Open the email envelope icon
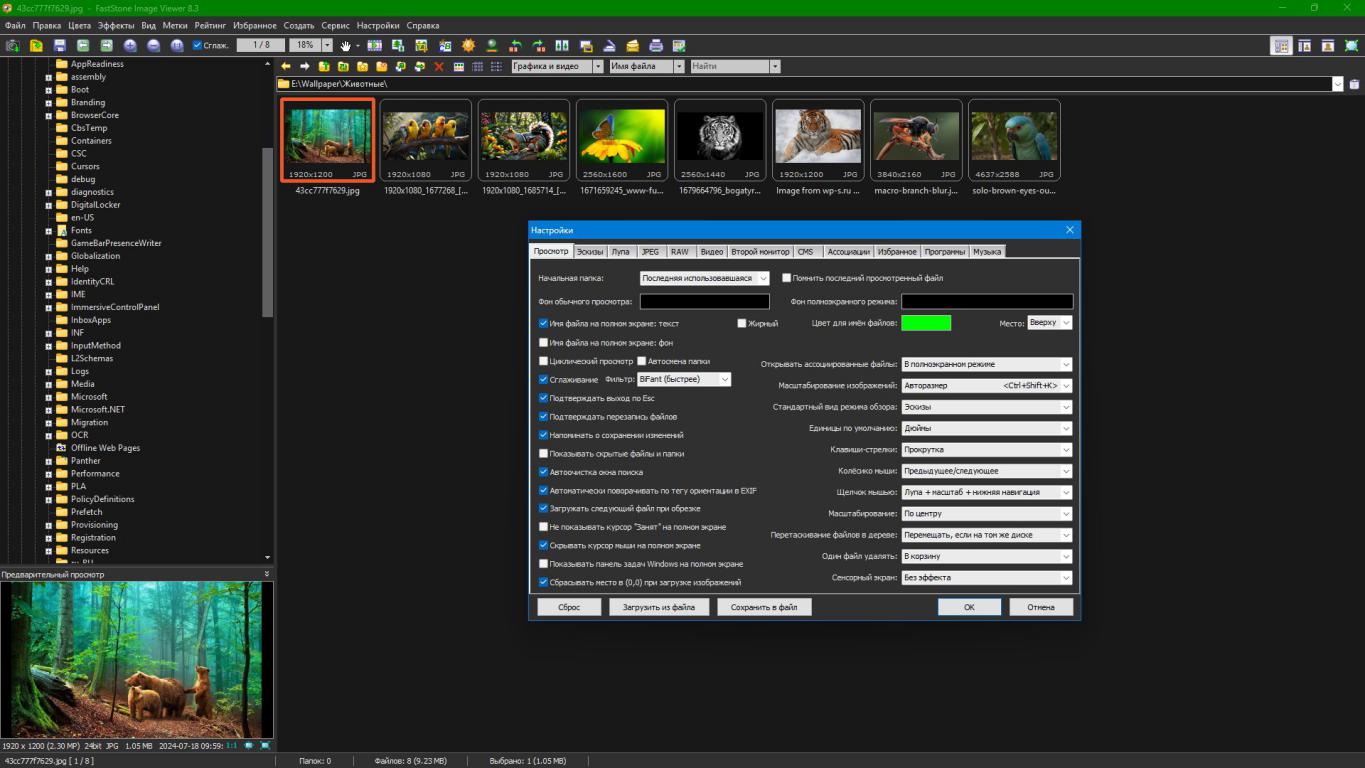The width and height of the screenshot is (1365, 768). click(632, 46)
